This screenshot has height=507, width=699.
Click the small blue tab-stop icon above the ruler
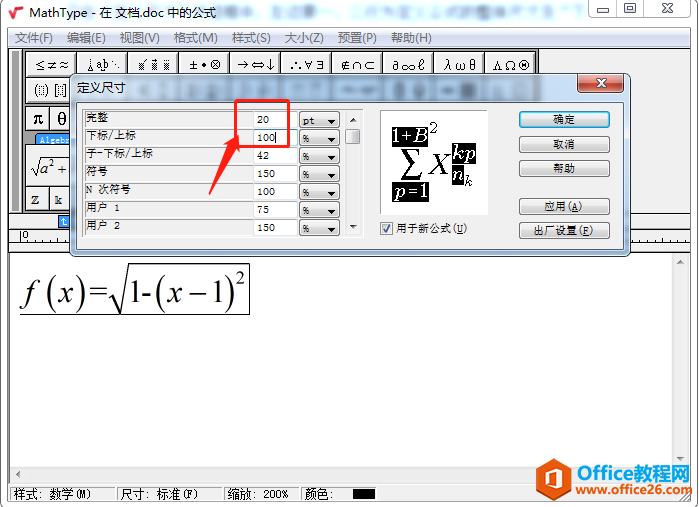(64, 221)
